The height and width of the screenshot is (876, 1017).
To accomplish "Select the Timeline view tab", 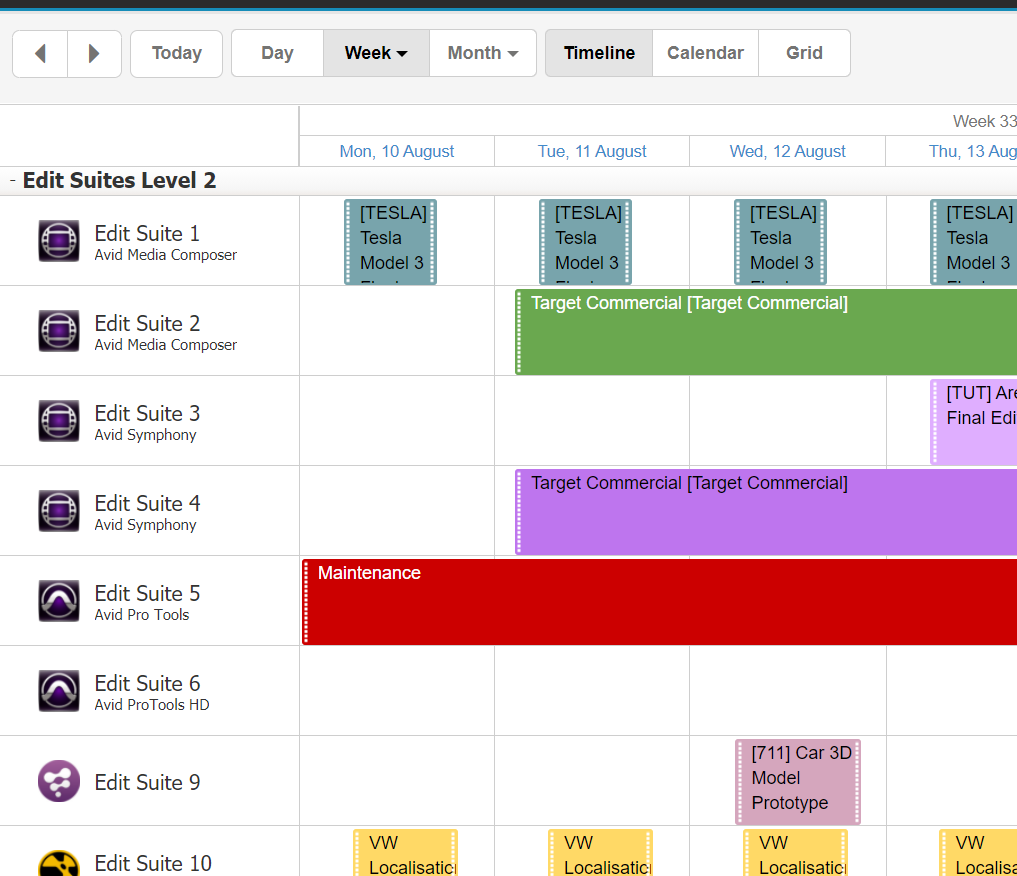I will [x=599, y=53].
